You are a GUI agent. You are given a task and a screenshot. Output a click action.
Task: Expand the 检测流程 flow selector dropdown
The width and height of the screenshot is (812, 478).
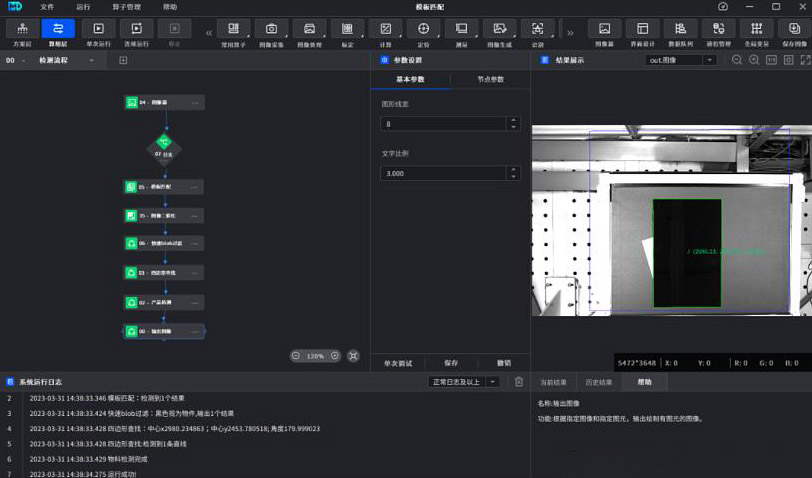pyautogui.click(x=91, y=60)
